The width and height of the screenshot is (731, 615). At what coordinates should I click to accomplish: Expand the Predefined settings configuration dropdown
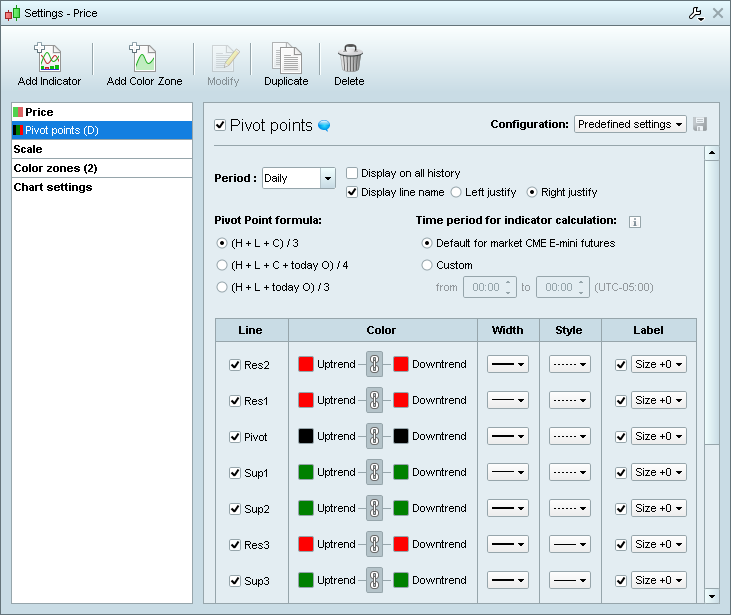[x=630, y=124]
